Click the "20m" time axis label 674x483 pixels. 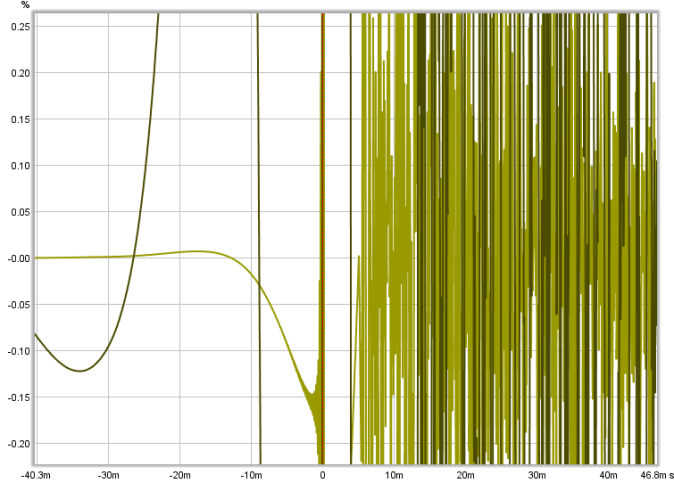(465, 475)
